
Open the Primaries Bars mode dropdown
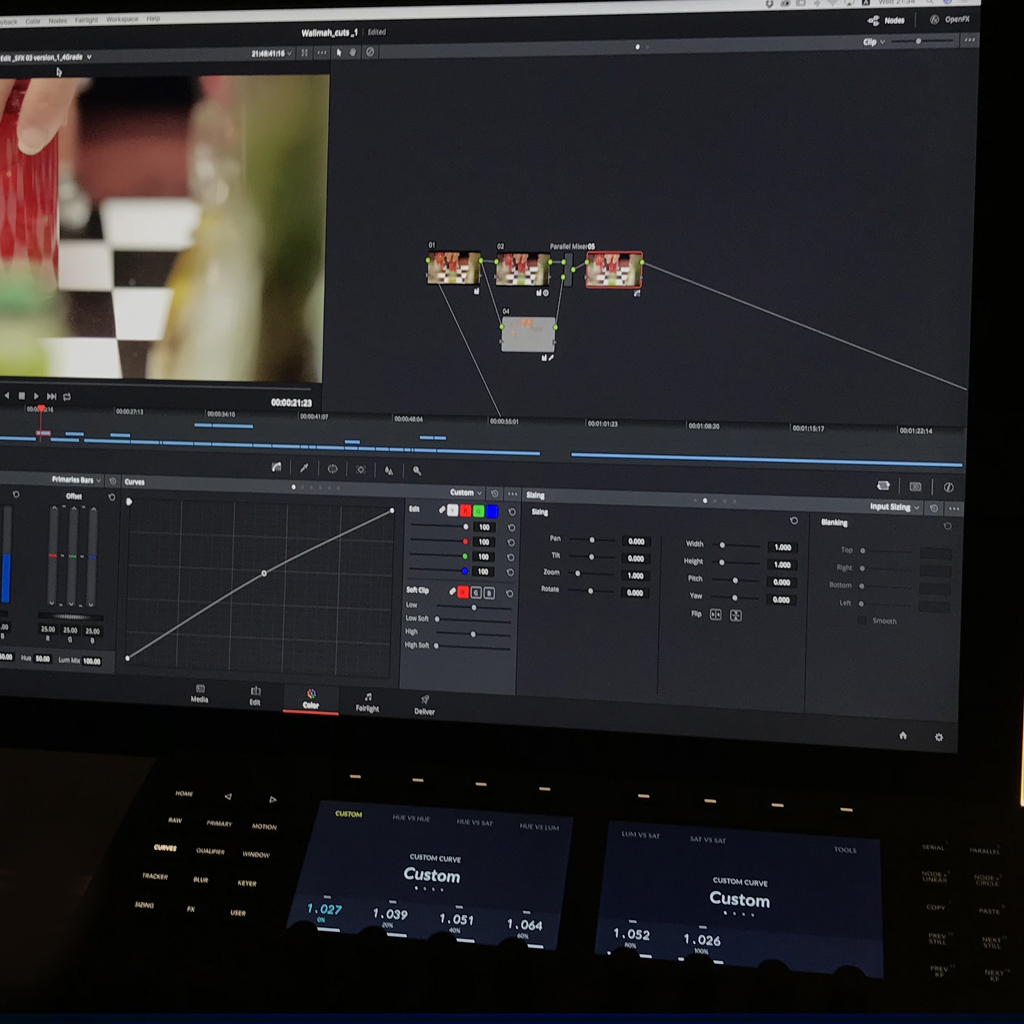tap(77, 480)
